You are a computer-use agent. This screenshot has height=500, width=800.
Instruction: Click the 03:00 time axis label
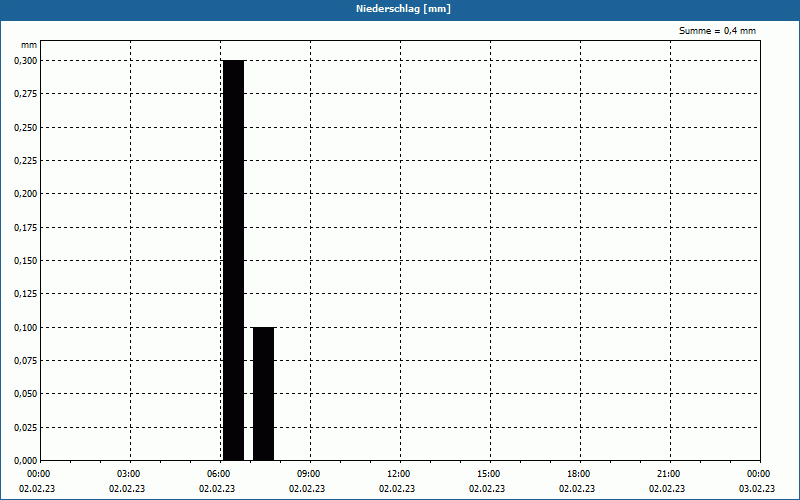point(129,474)
